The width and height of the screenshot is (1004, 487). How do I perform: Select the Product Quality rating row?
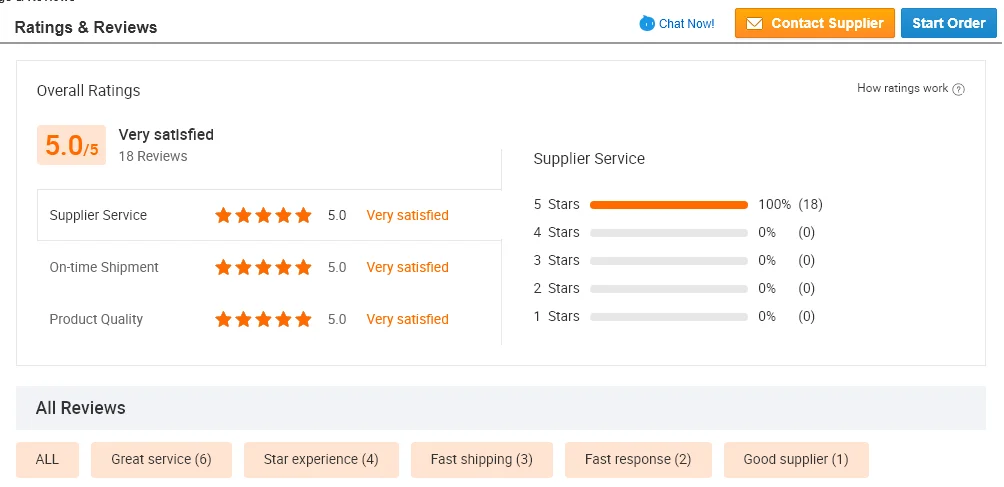(96, 319)
